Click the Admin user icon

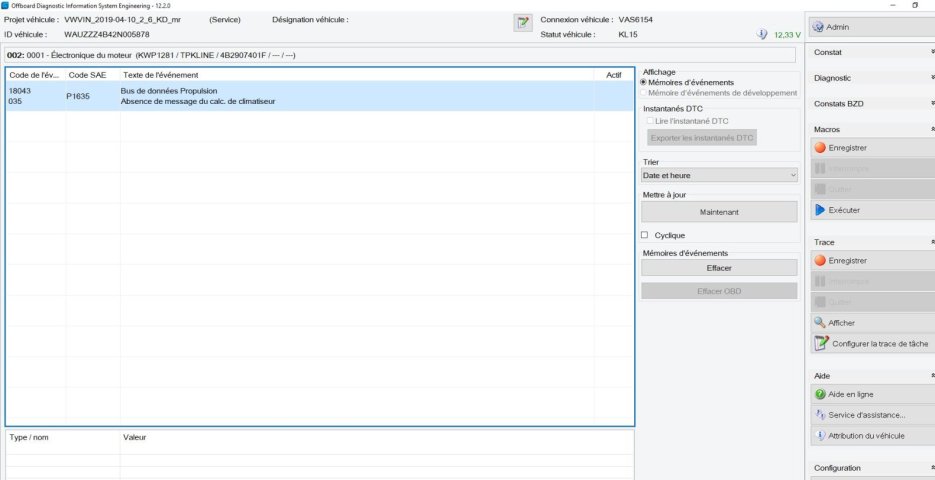coord(818,27)
